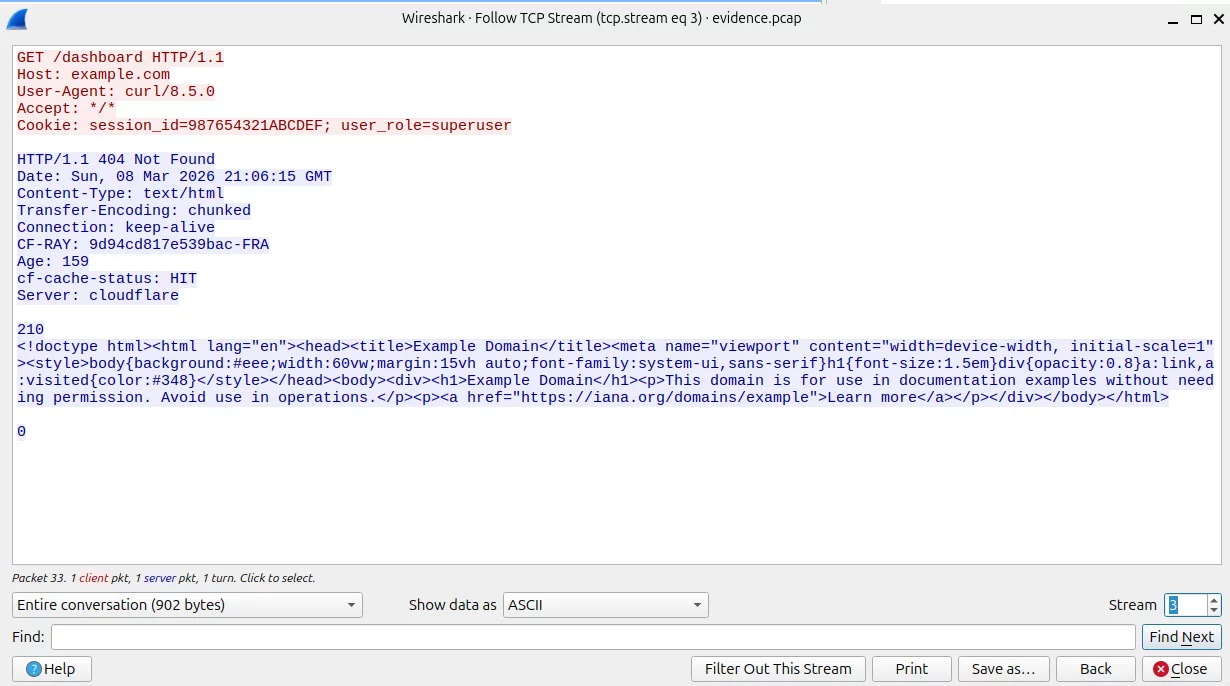This screenshot has width=1230, height=686.
Task: Increment the Stream number with up arrow
Action: pos(1214,600)
